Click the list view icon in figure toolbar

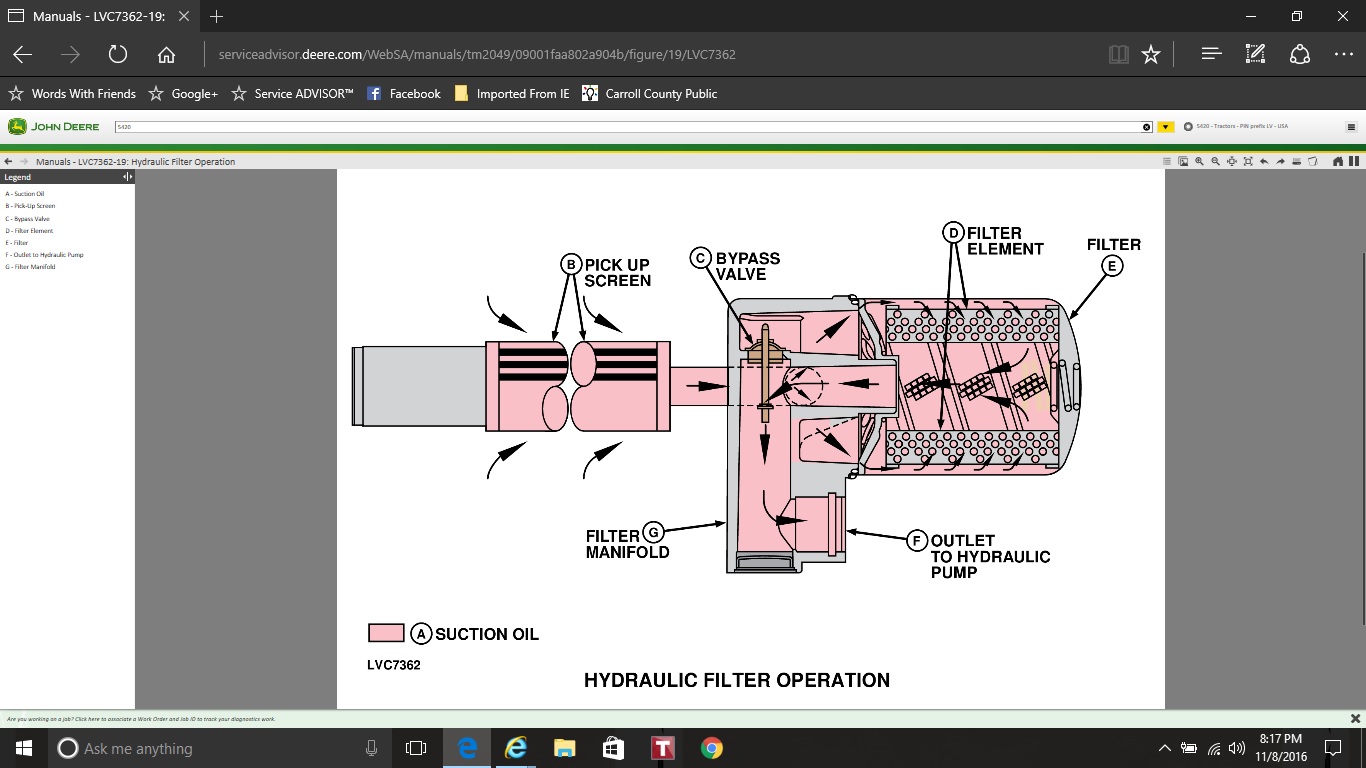[x=1167, y=161]
